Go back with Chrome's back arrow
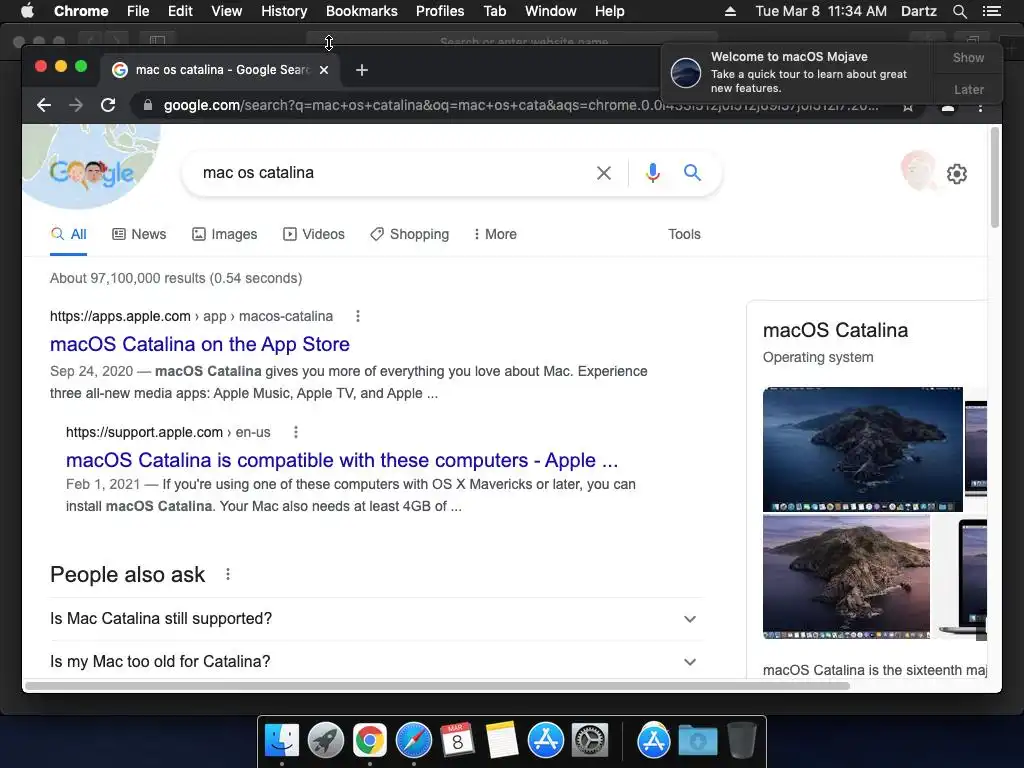 click(x=44, y=105)
